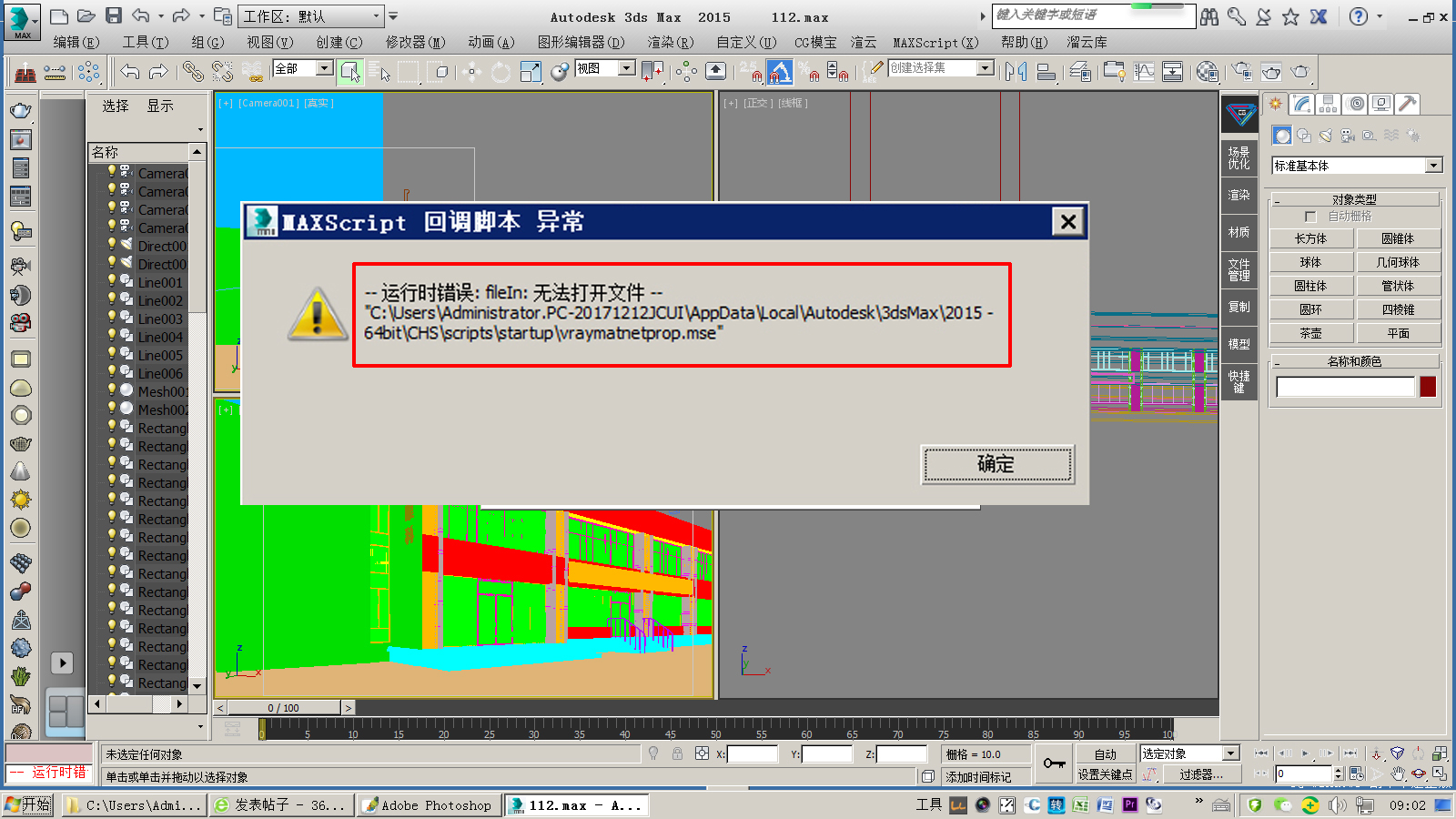Click the Align tool icon
Screen dimensions: 1456x819
point(1046,71)
